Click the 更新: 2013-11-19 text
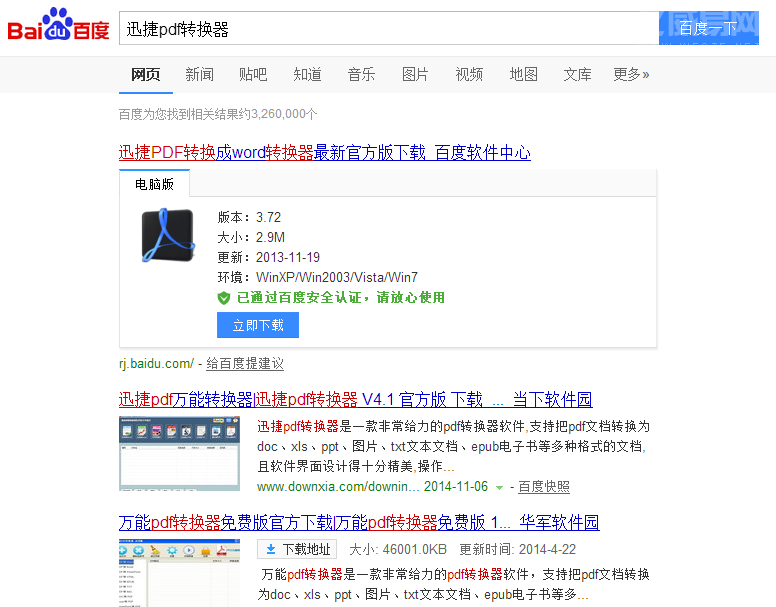The image size is (776, 607). coord(268,257)
